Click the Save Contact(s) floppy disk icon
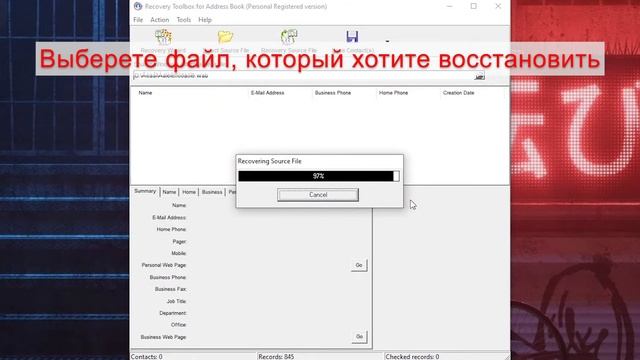Image resolution: width=640 pixels, height=360 pixels. [352, 36]
